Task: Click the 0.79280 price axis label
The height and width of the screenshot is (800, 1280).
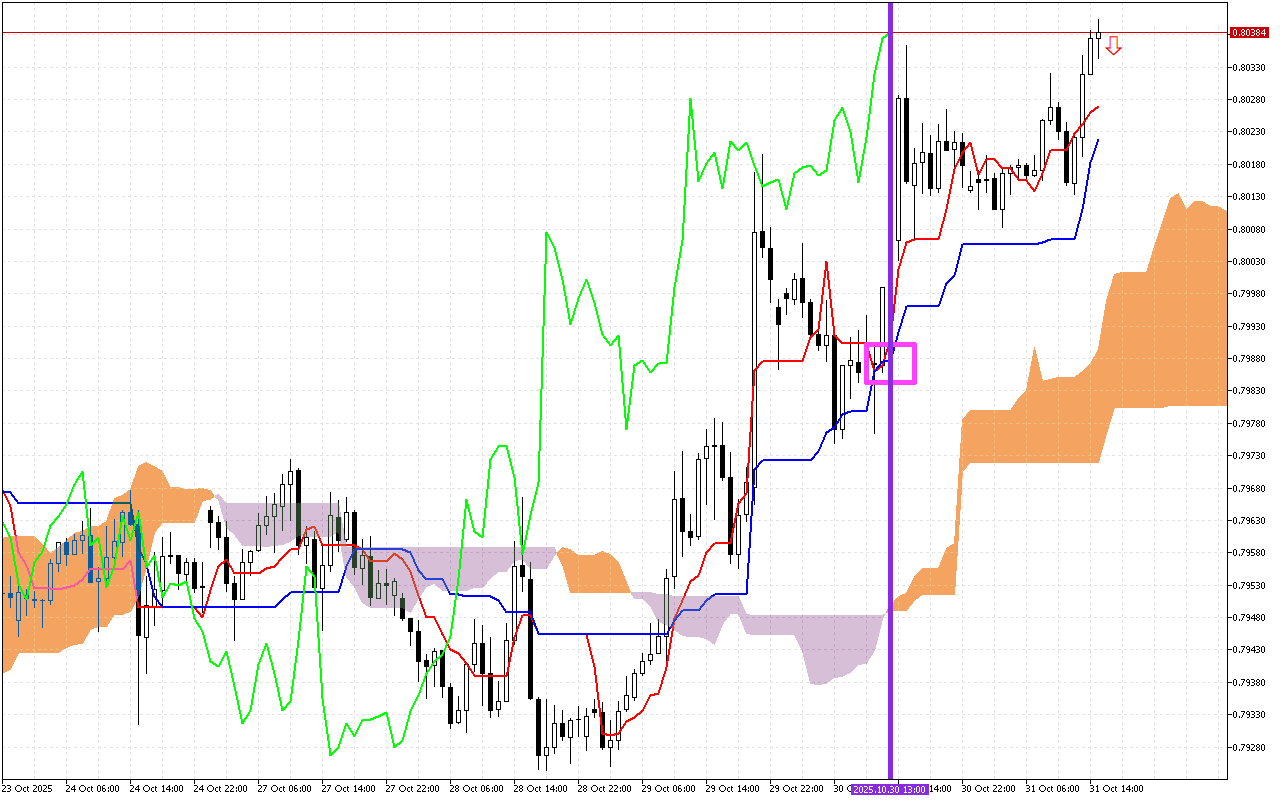Action: [x=1250, y=747]
